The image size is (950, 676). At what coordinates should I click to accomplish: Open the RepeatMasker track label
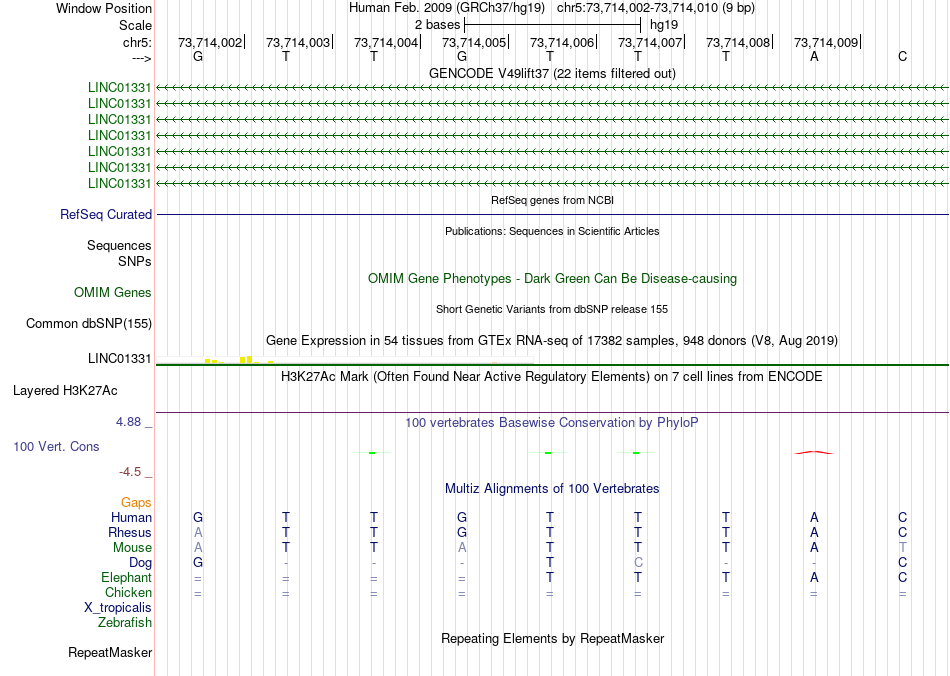point(110,652)
